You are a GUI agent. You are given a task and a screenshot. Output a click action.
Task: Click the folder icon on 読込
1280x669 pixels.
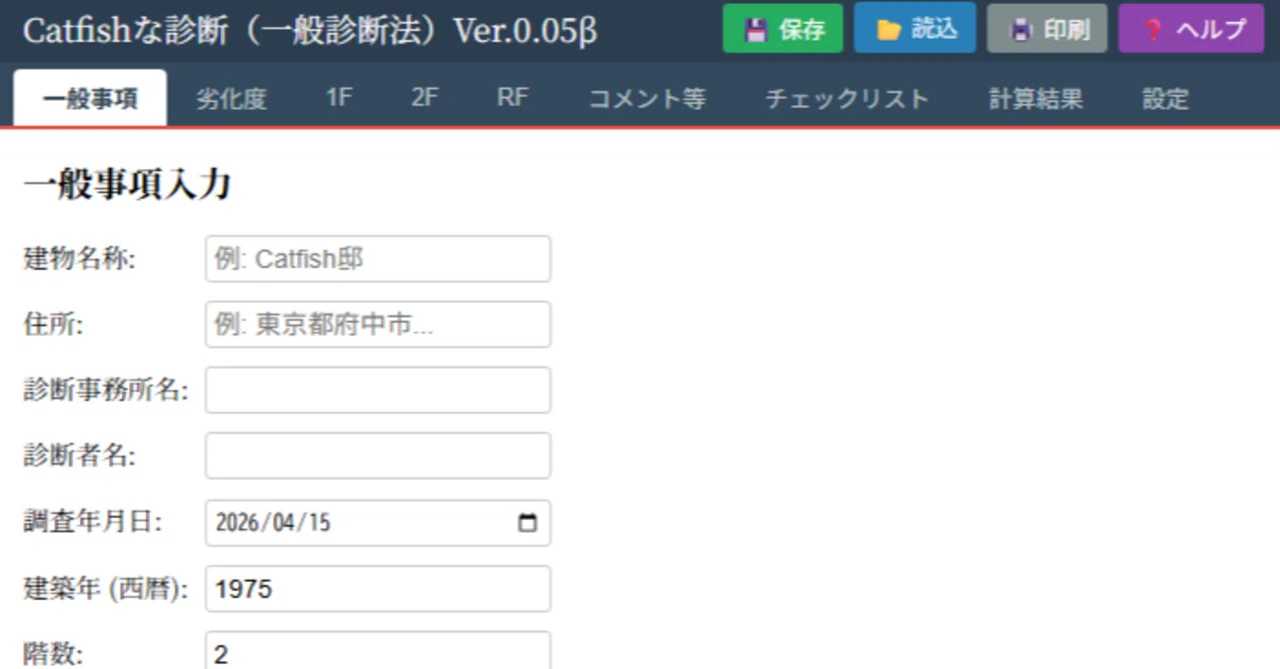click(x=888, y=30)
